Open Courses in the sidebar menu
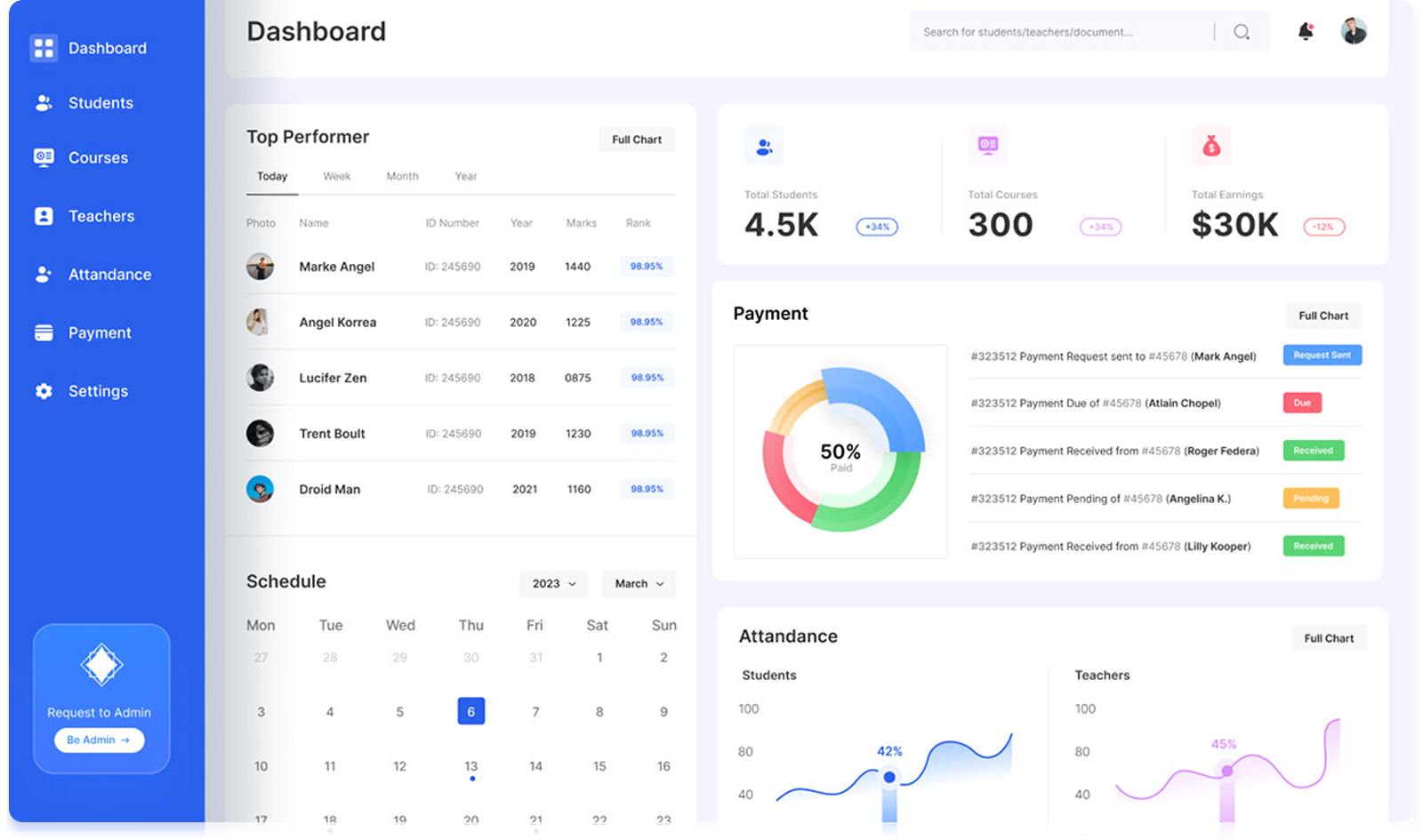The width and height of the screenshot is (1423, 840). [98, 158]
